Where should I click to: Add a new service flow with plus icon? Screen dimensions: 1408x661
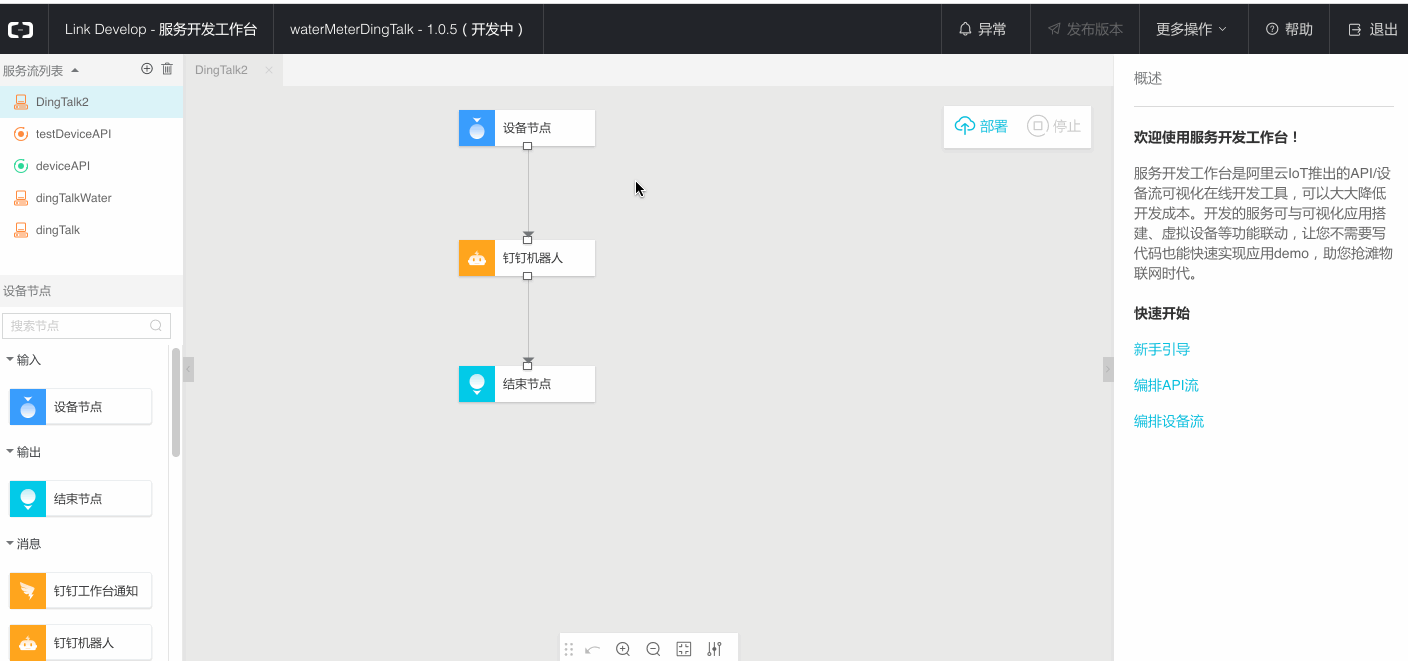(x=147, y=69)
